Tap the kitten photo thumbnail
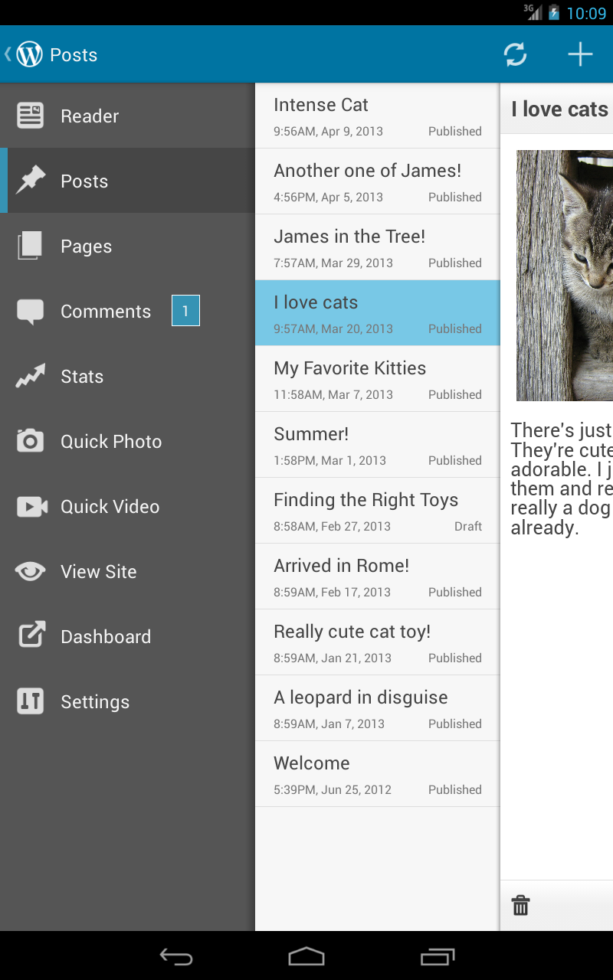Screen dimensions: 613x980 coord(564,275)
